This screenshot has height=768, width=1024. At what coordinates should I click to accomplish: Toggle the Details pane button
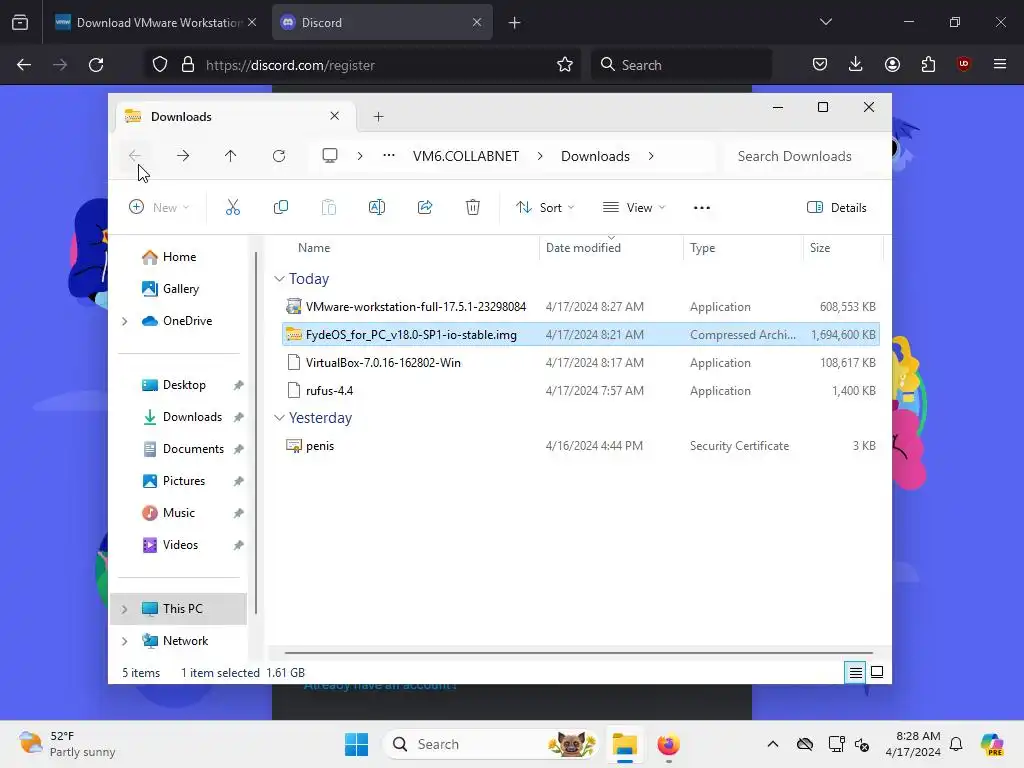(x=837, y=208)
